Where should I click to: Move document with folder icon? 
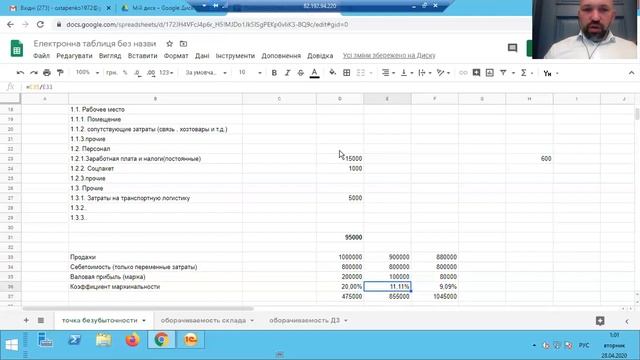pos(183,44)
